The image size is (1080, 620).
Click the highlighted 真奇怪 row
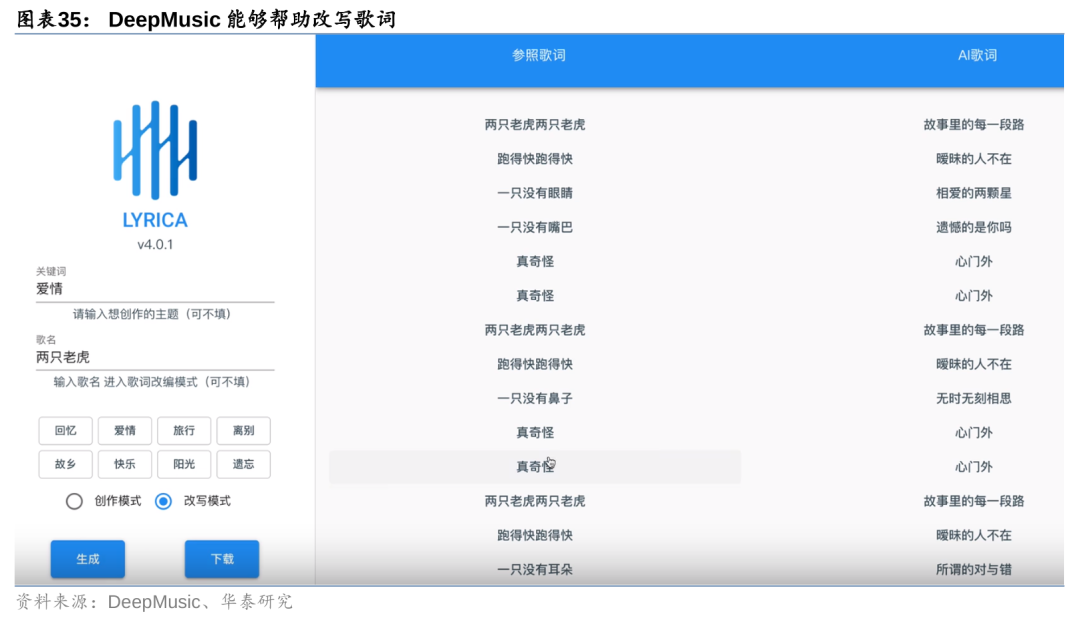tap(535, 467)
